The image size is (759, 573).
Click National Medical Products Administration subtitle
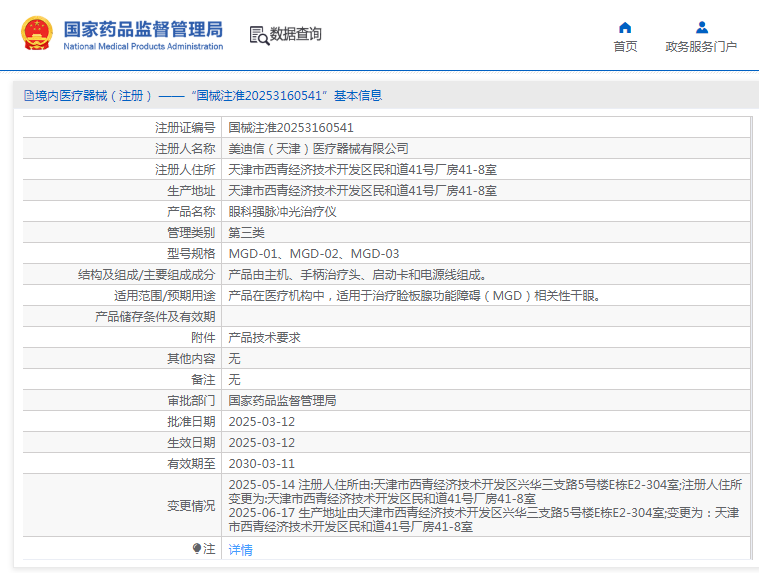point(143,46)
